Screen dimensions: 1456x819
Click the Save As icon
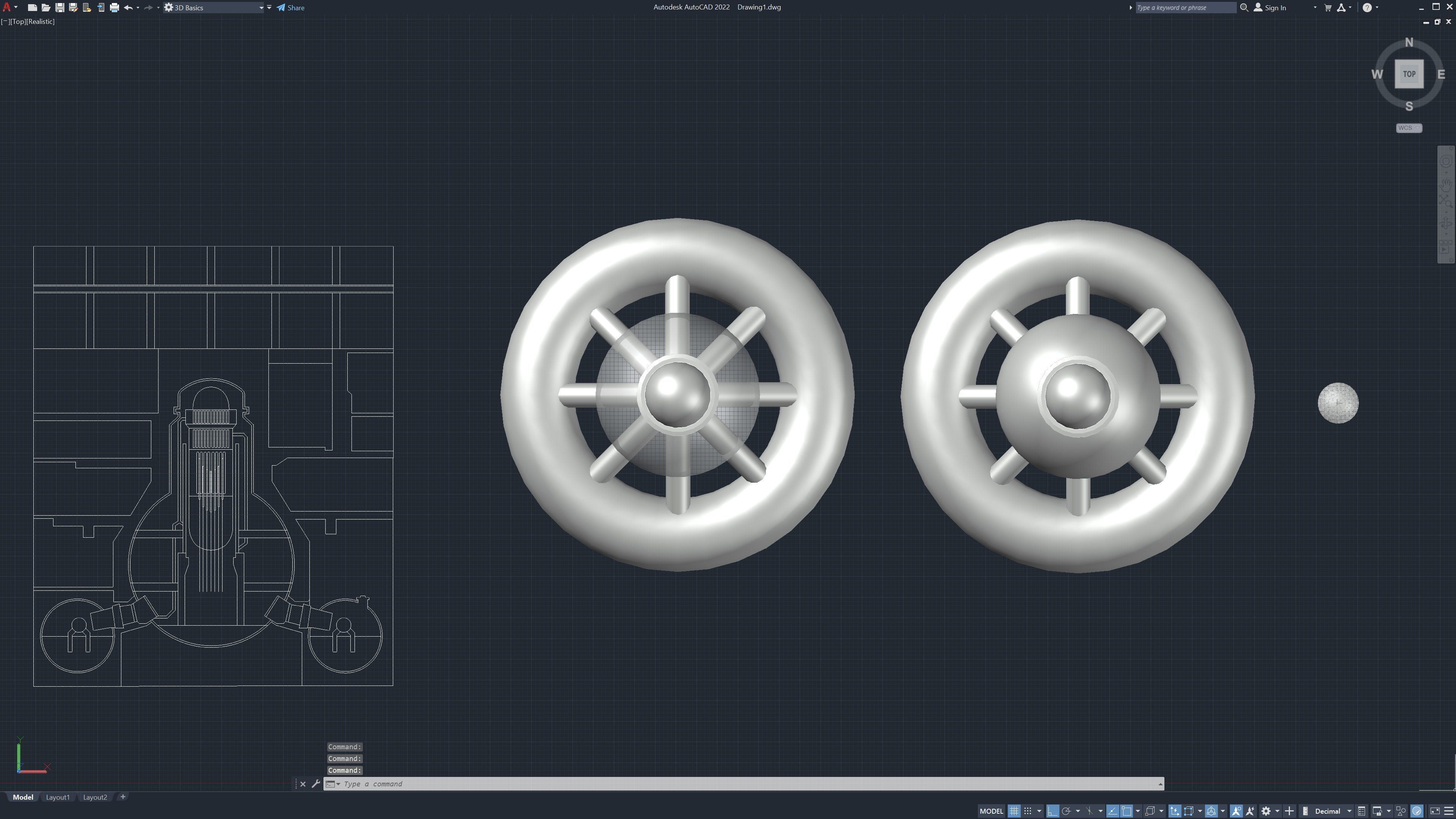[73, 8]
